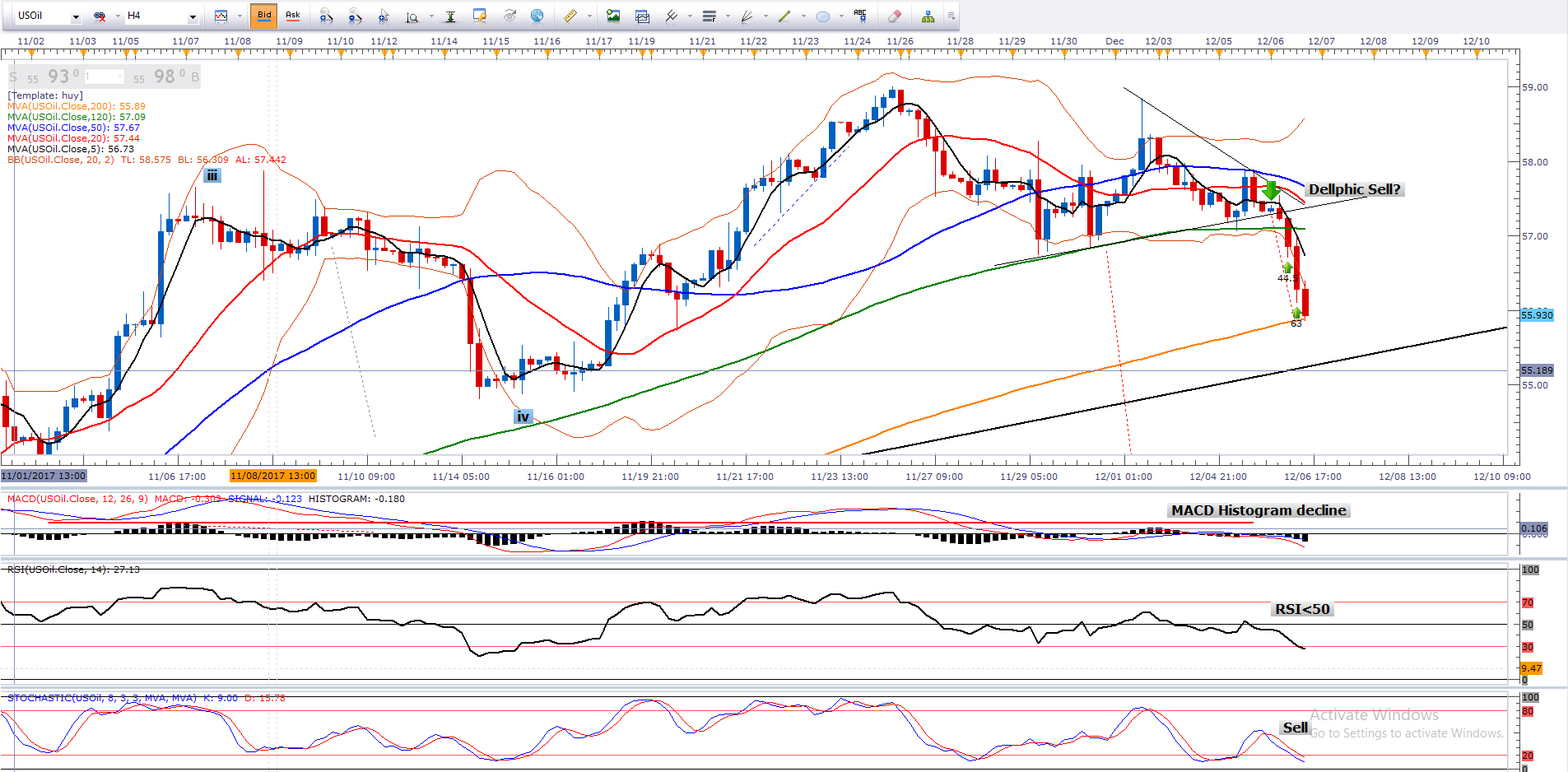The height and width of the screenshot is (772, 1568).
Task: Click the green hierarchy tree icon
Action: click(928, 16)
